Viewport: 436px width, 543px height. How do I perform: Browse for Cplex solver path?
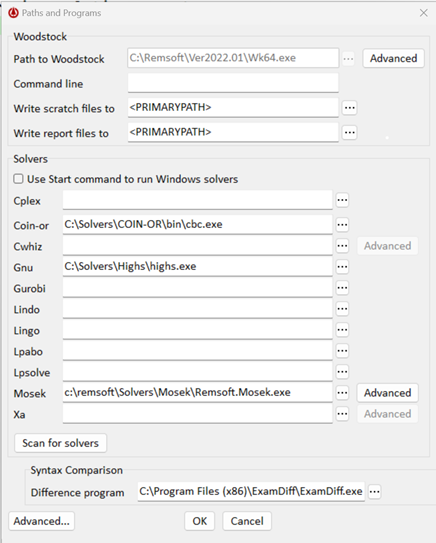tap(342, 200)
